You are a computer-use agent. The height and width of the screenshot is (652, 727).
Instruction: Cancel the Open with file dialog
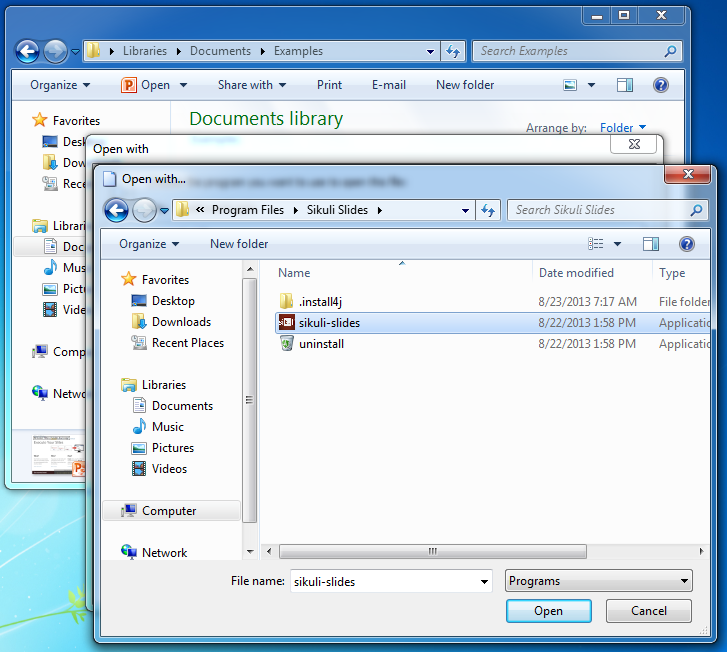point(649,611)
